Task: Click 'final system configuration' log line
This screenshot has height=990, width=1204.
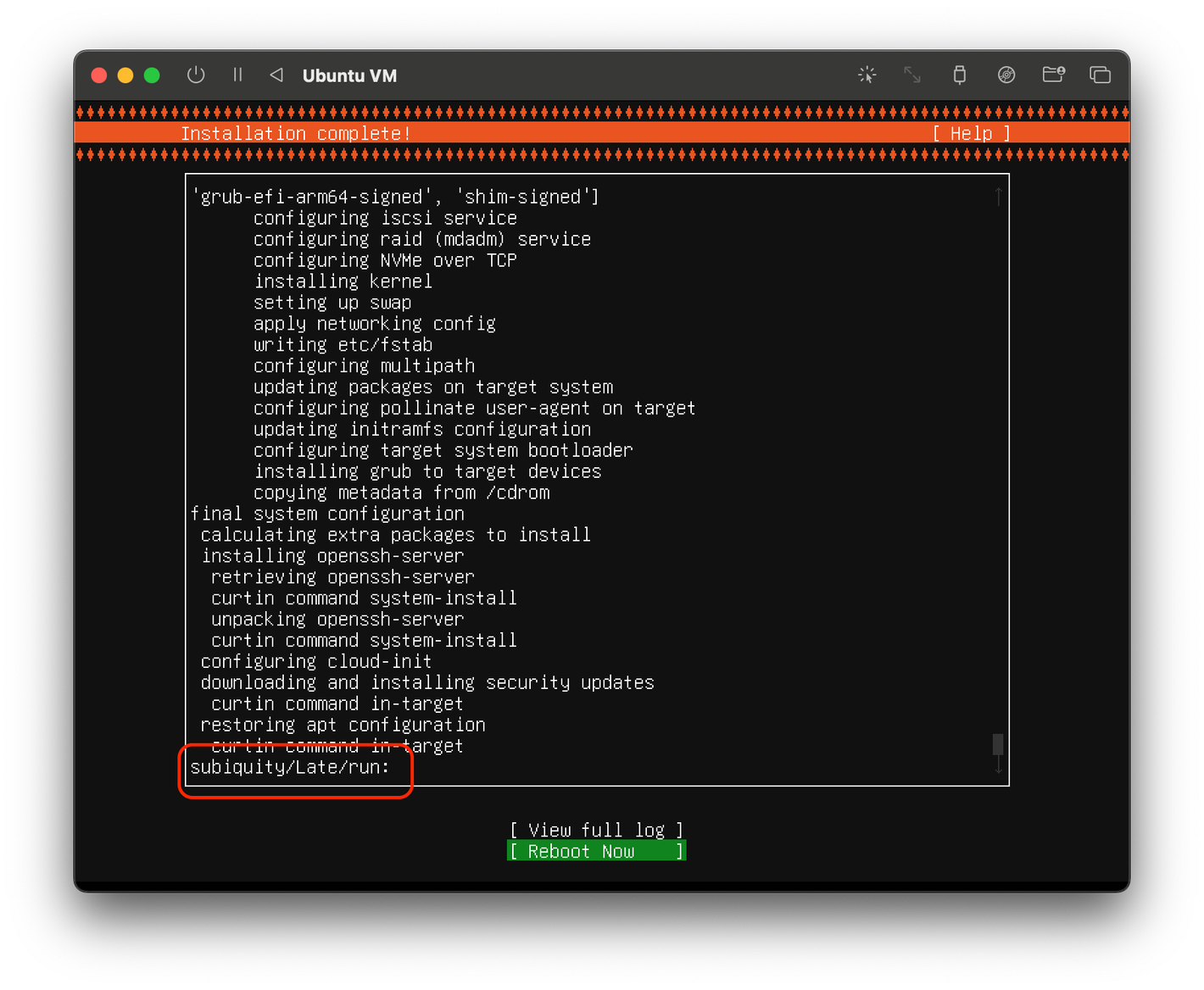Action: click(x=327, y=514)
